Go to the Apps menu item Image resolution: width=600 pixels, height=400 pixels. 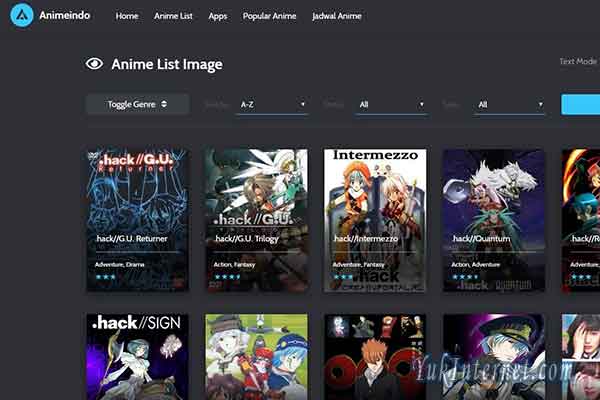(218, 16)
